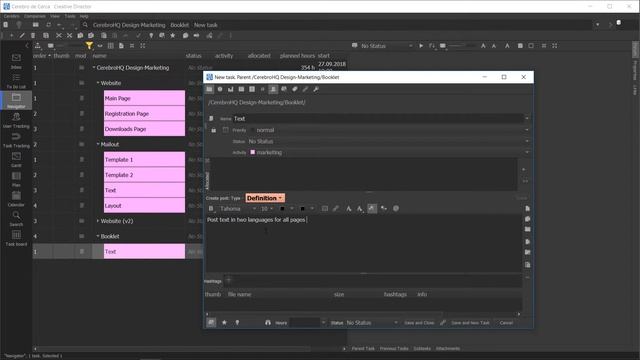Toggle the first button in dialog footer

211,322
